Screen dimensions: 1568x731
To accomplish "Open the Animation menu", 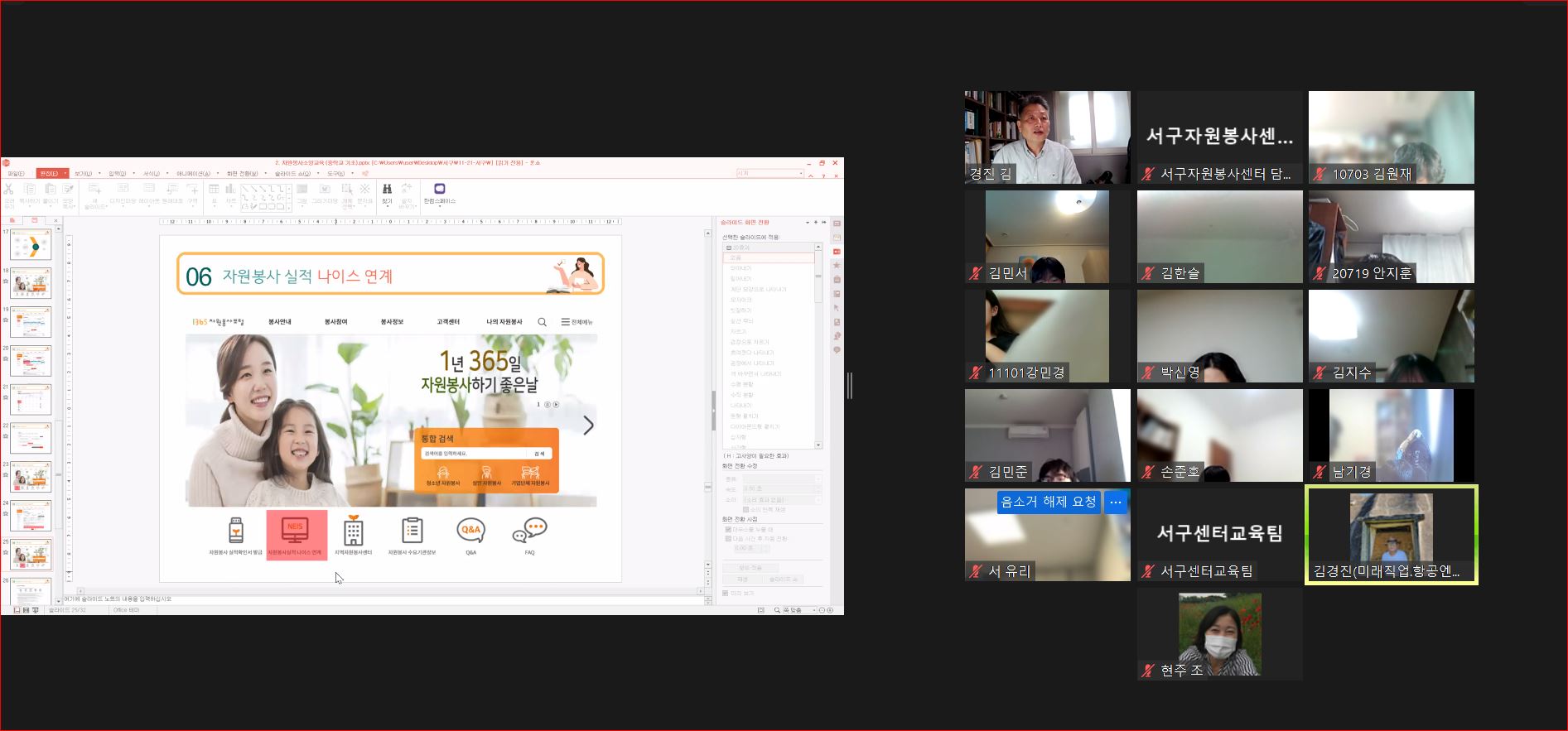I will pyautogui.click(x=193, y=173).
